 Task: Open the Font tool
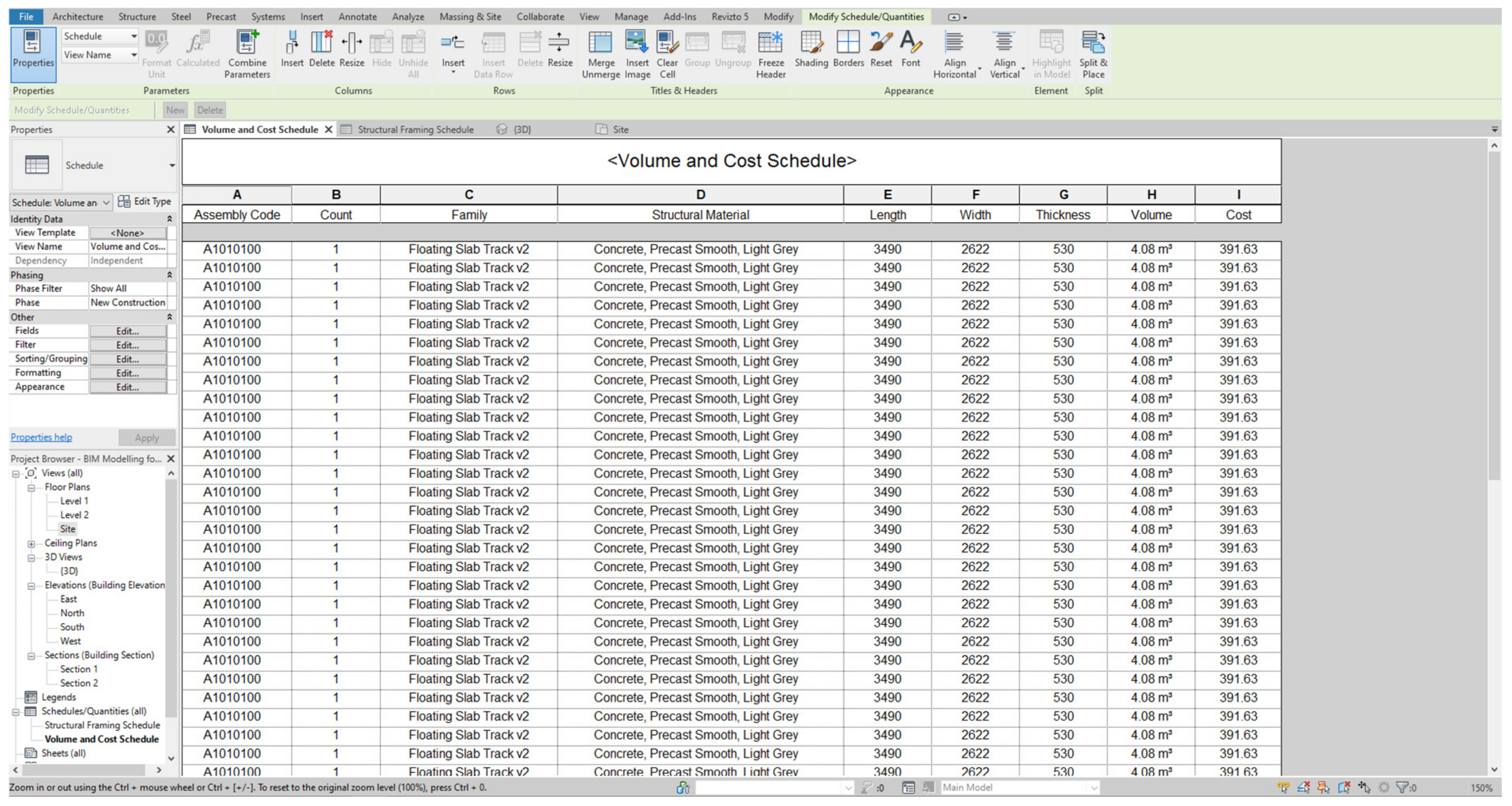[910, 49]
